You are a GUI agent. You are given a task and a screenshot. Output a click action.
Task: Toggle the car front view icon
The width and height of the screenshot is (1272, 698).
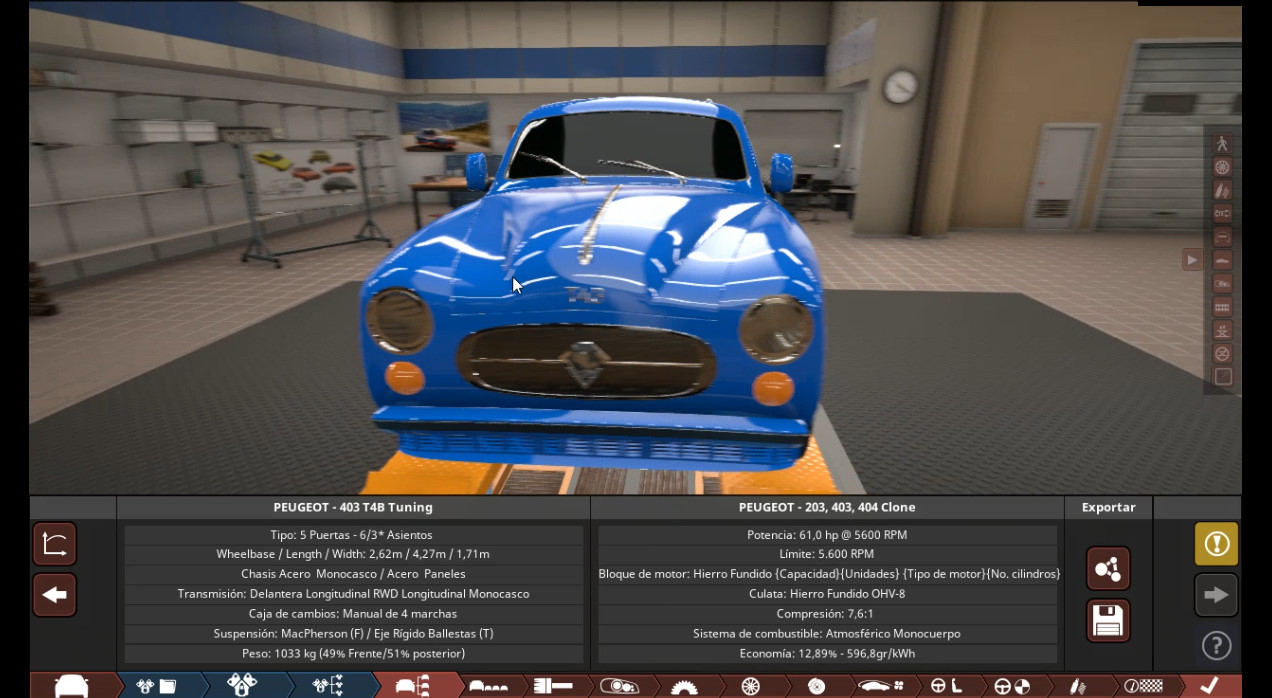[1222, 237]
